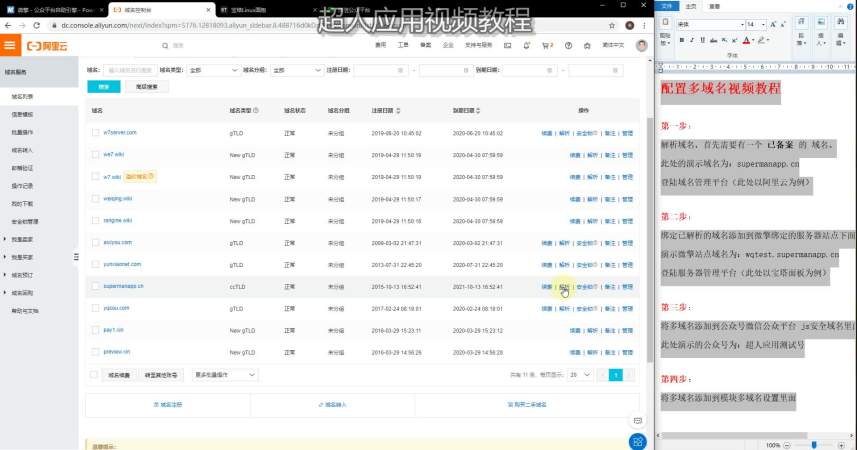This screenshot has width=857, height=450.
Task: Open the View tab in the document editor
Action: (x=714, y=6)
